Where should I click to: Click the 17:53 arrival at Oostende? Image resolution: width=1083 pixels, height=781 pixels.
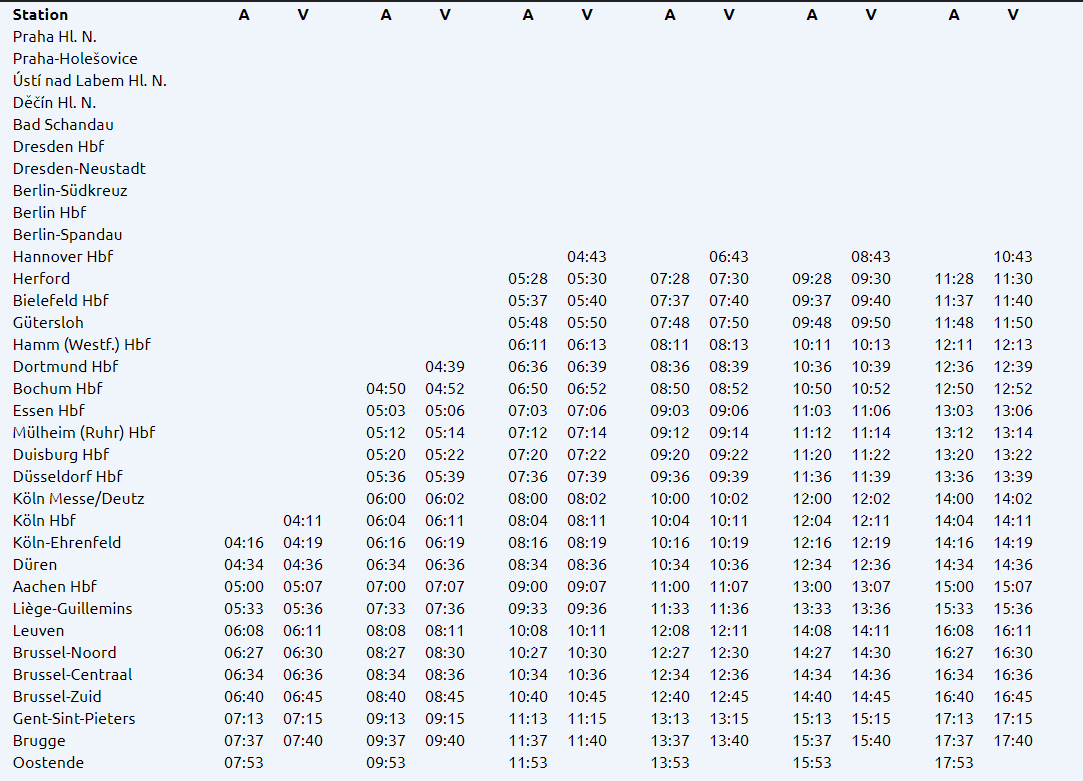pyautogui.click(x=954, y=763)
